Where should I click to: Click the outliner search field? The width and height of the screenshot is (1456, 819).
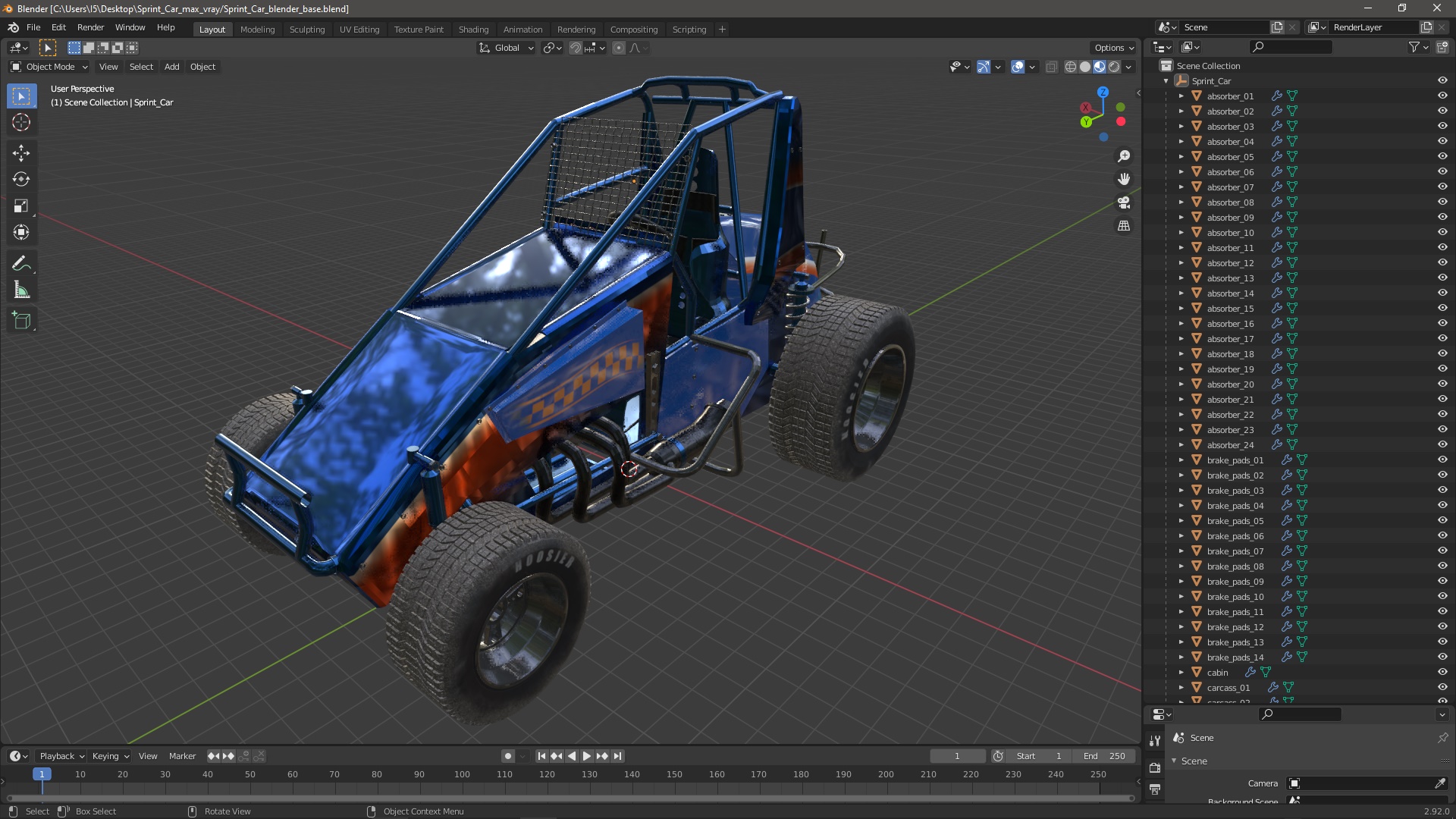click(1291, 47)
